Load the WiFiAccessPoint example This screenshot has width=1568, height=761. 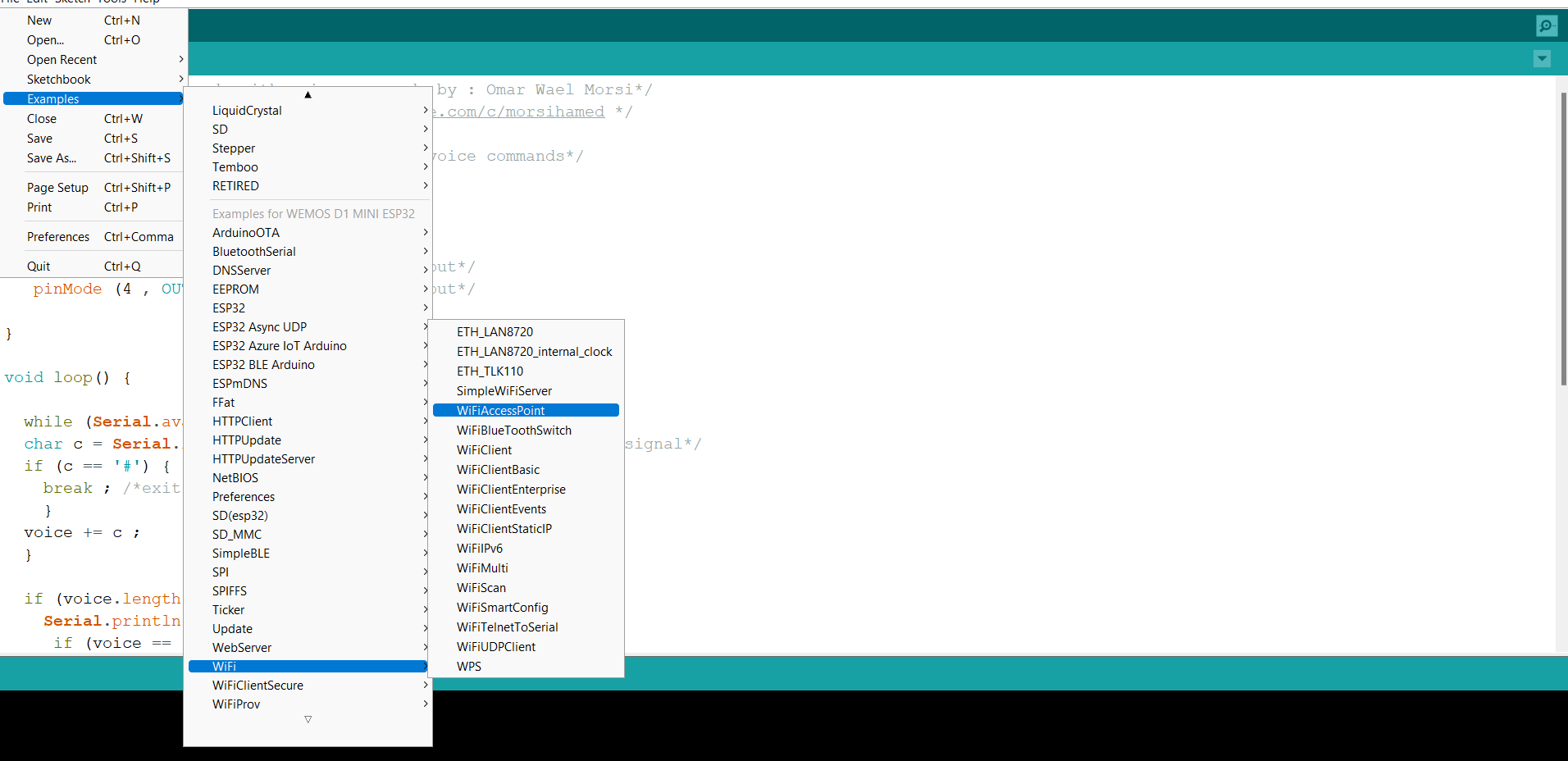[x=526, y=411]
